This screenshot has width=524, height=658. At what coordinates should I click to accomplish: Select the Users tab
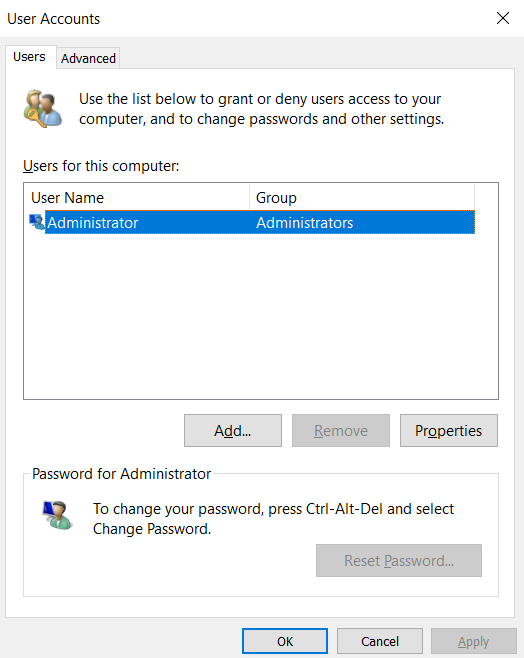tap(29, 57)
